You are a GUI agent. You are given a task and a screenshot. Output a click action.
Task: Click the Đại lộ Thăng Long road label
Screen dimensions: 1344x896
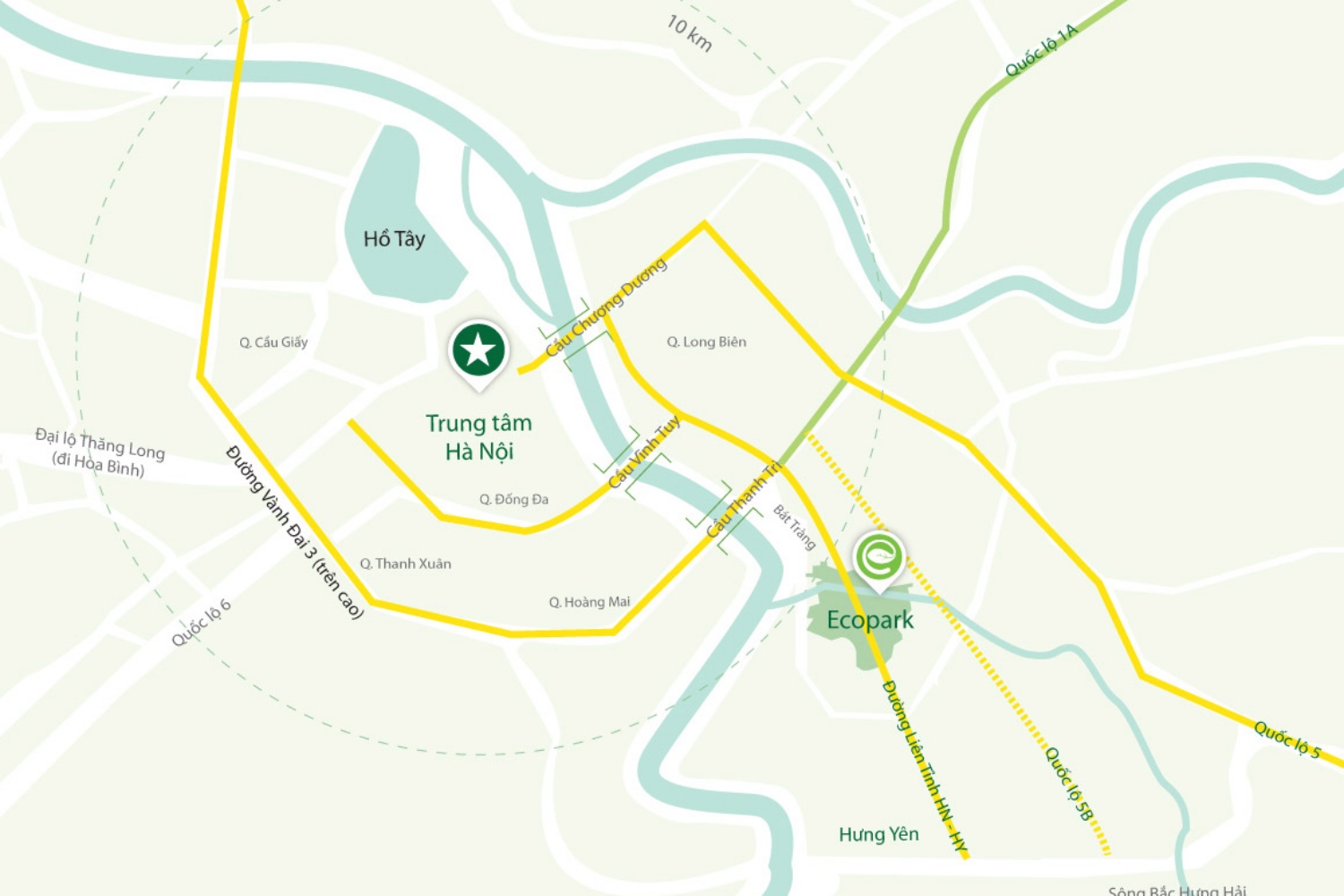pos(99,452)
